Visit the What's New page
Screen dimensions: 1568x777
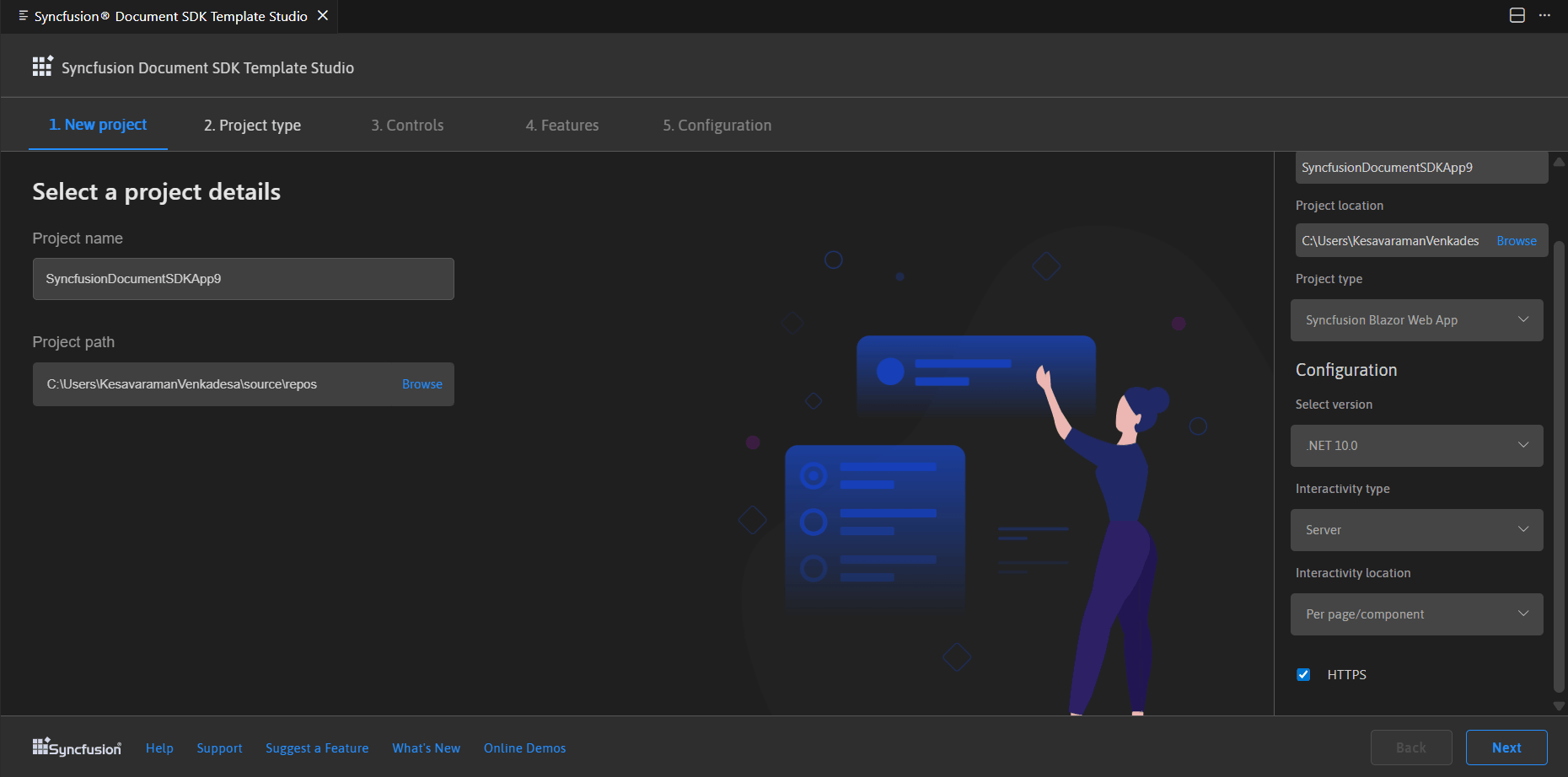point(426,748)
